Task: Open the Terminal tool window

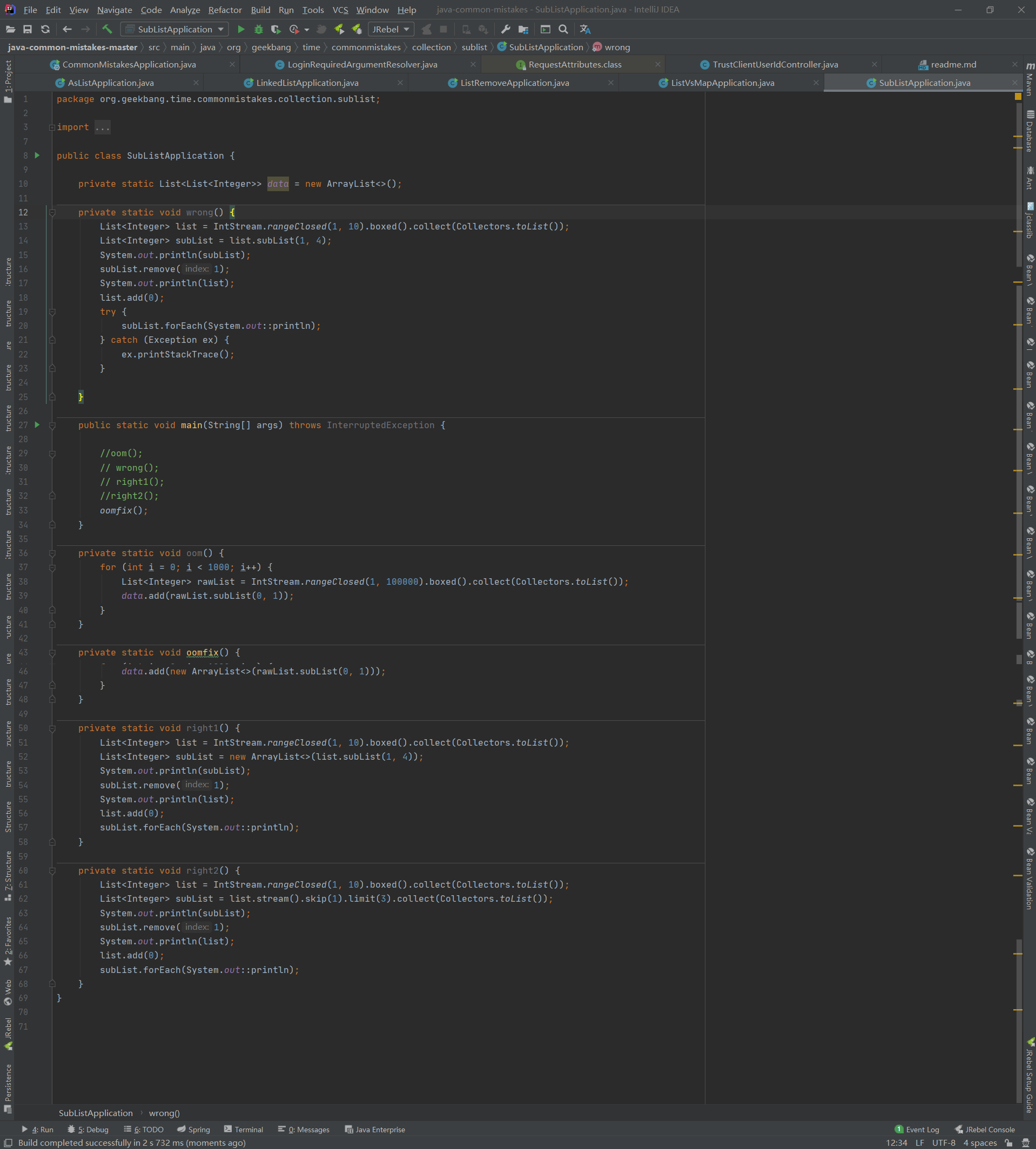Action: [244, 1130]
